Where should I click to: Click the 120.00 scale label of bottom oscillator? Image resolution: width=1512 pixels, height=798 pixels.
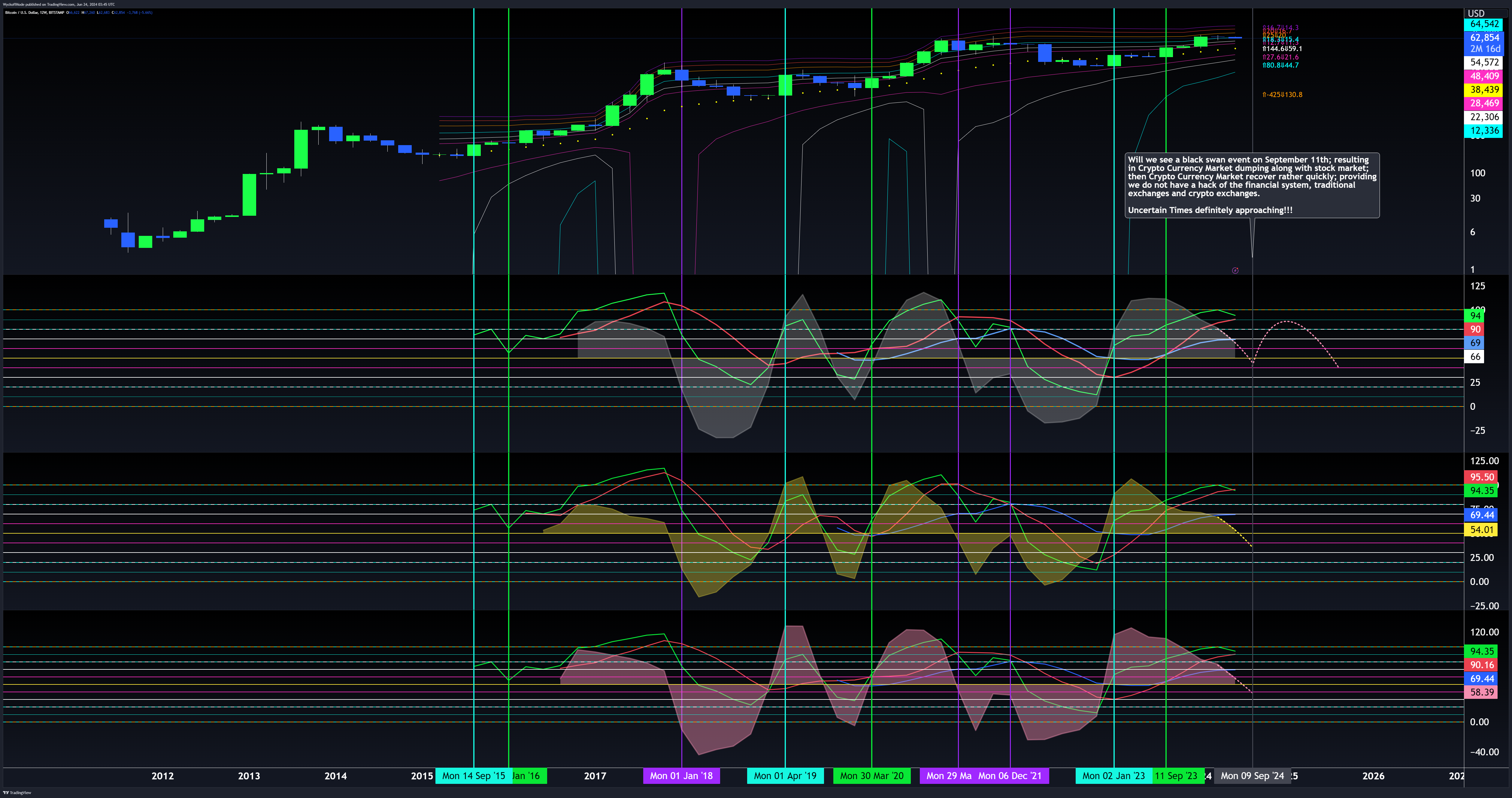click(1484, 632)
